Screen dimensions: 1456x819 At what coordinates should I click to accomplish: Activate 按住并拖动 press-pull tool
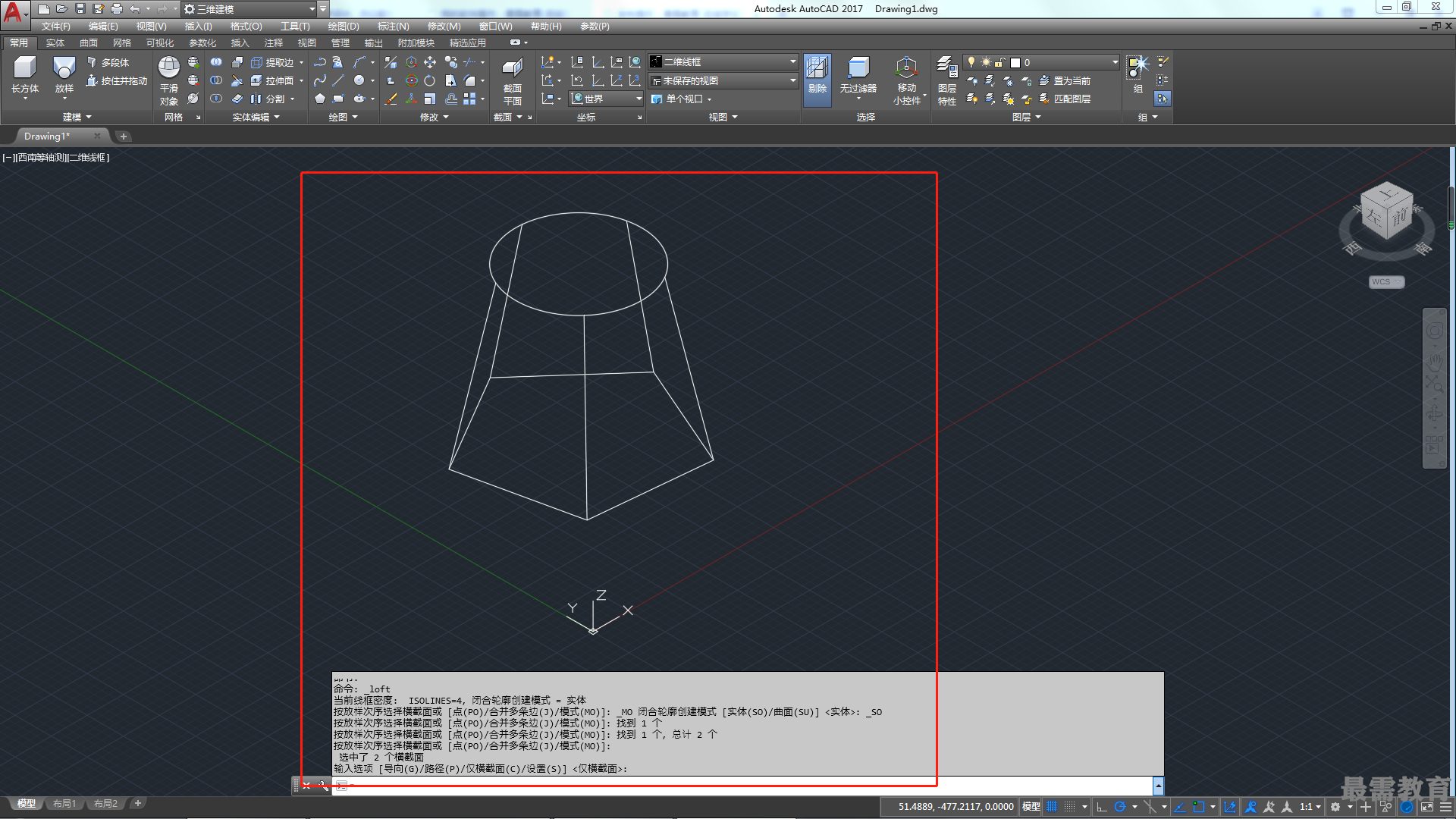pos(117,80)
